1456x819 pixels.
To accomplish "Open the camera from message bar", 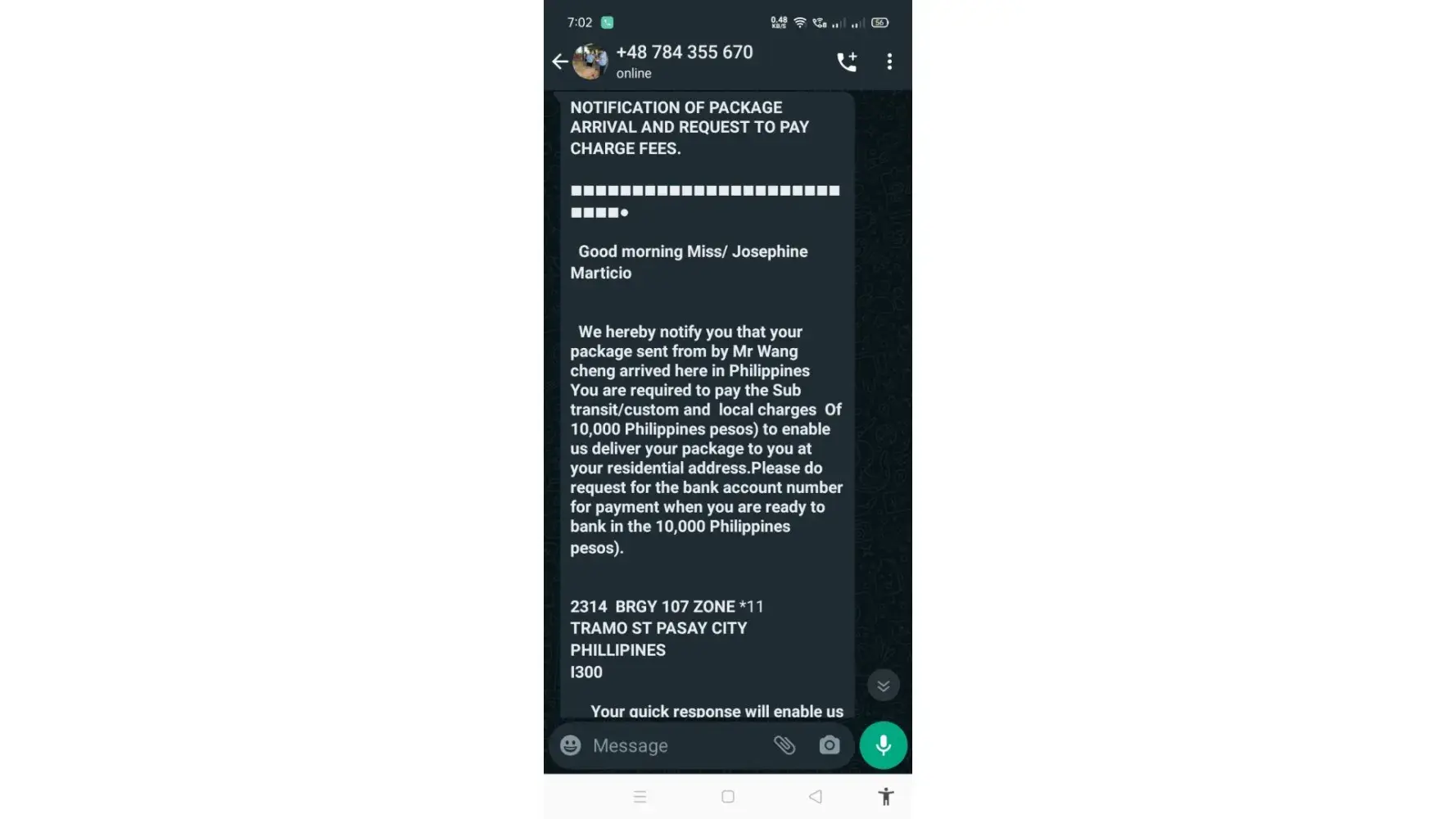I will (x=830, y=745).
